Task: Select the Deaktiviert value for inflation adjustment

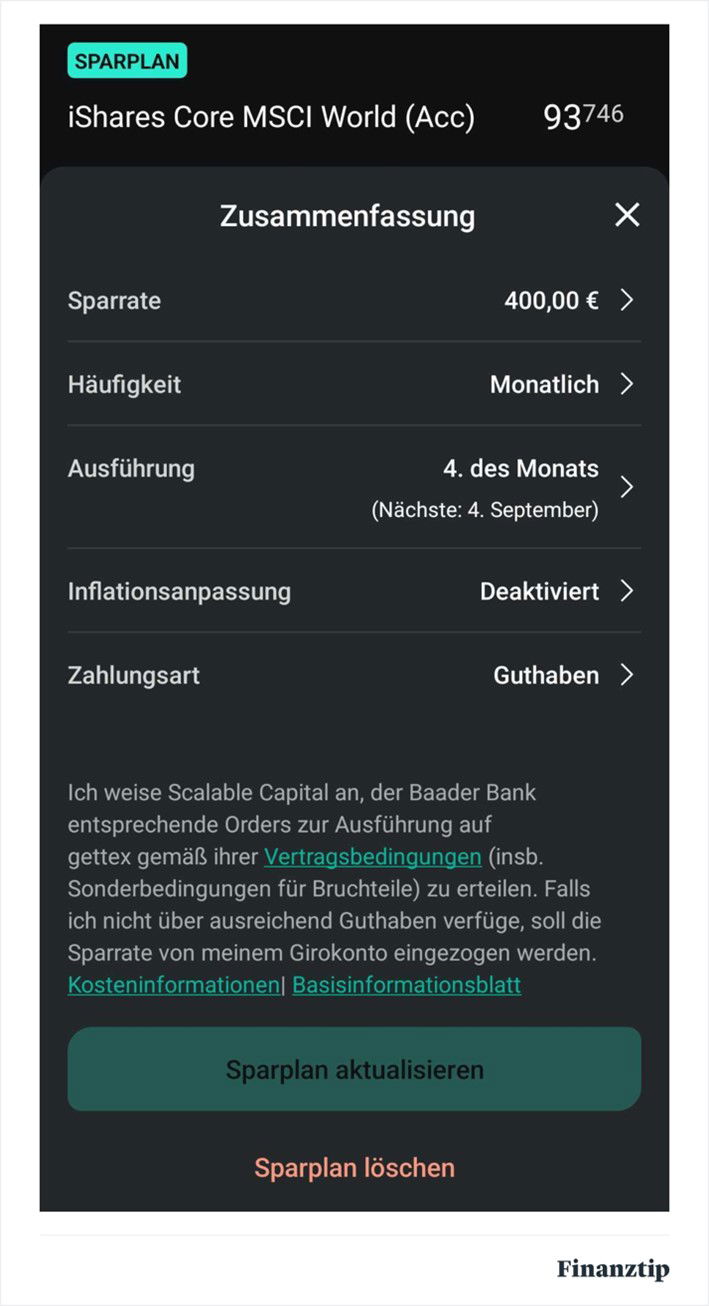Action: [540, 591]
